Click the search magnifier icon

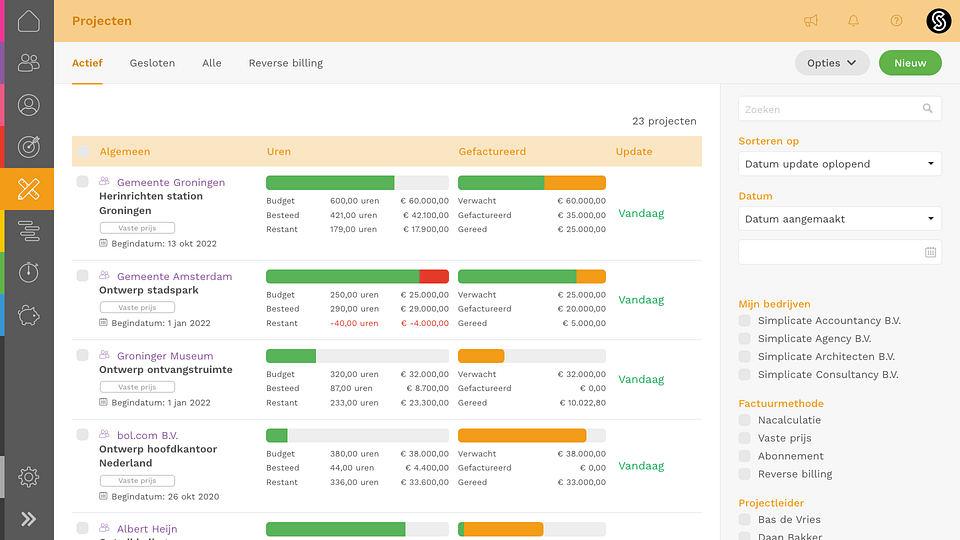[x=928, y=108]
